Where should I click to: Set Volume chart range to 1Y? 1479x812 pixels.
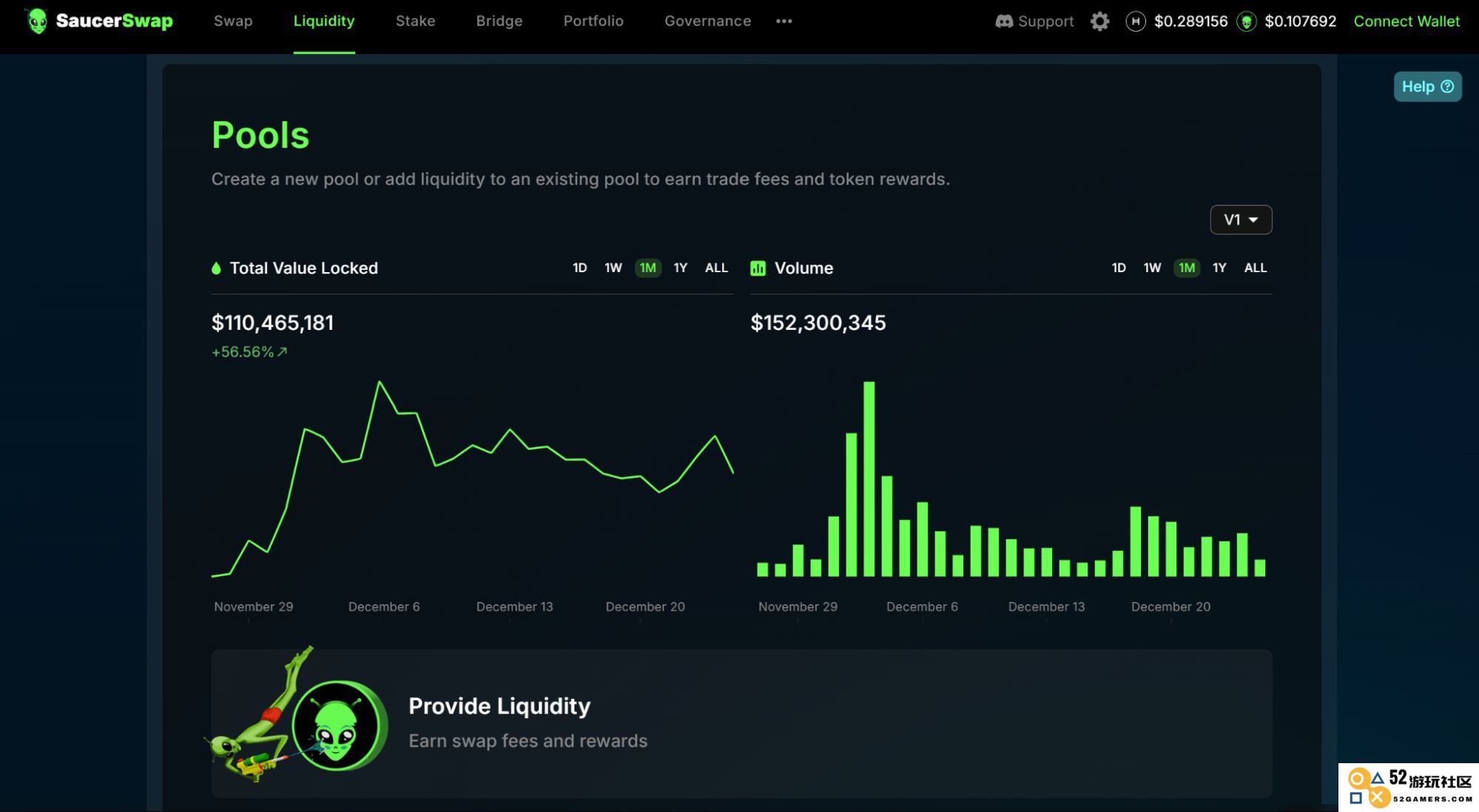pos(1219,268)
